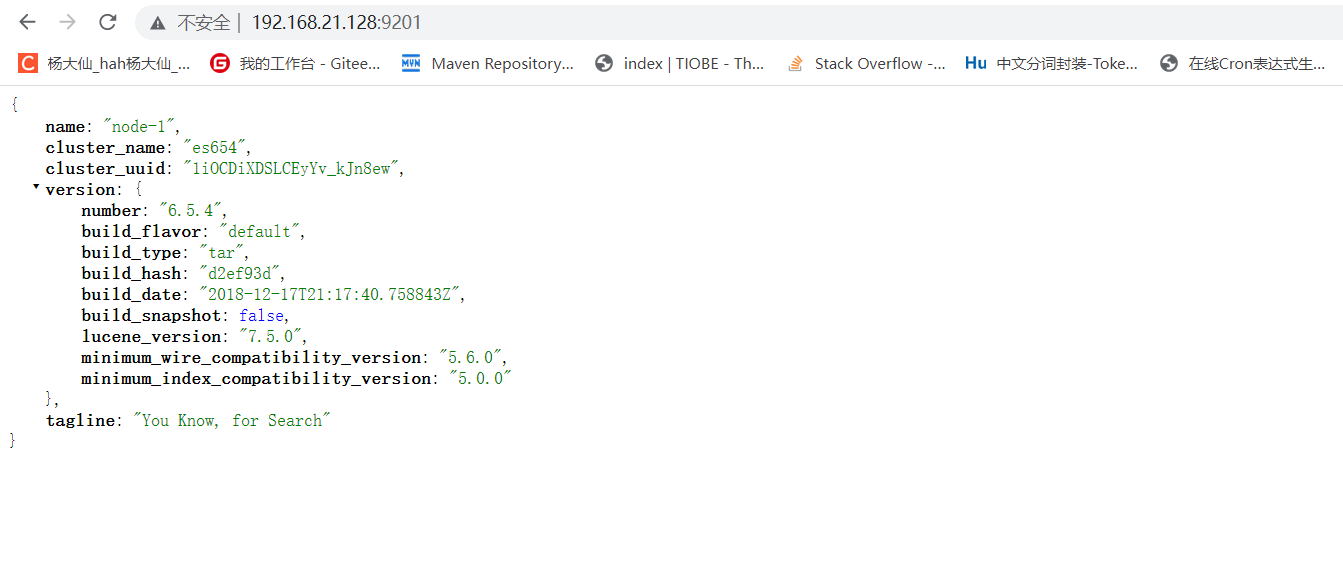Reload the page with refresh icon

[106, 21]
